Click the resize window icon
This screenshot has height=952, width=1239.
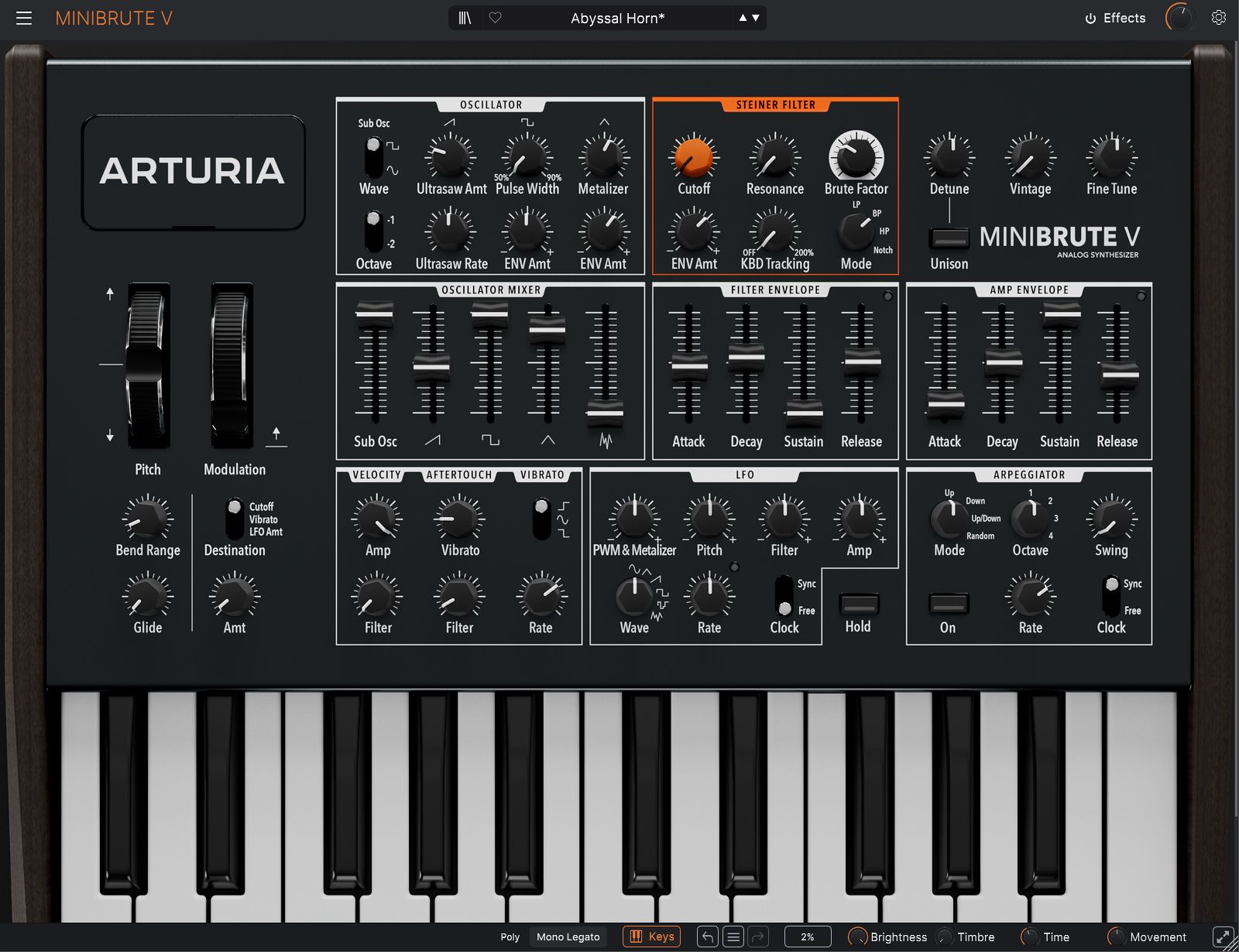coord(1223,937)
